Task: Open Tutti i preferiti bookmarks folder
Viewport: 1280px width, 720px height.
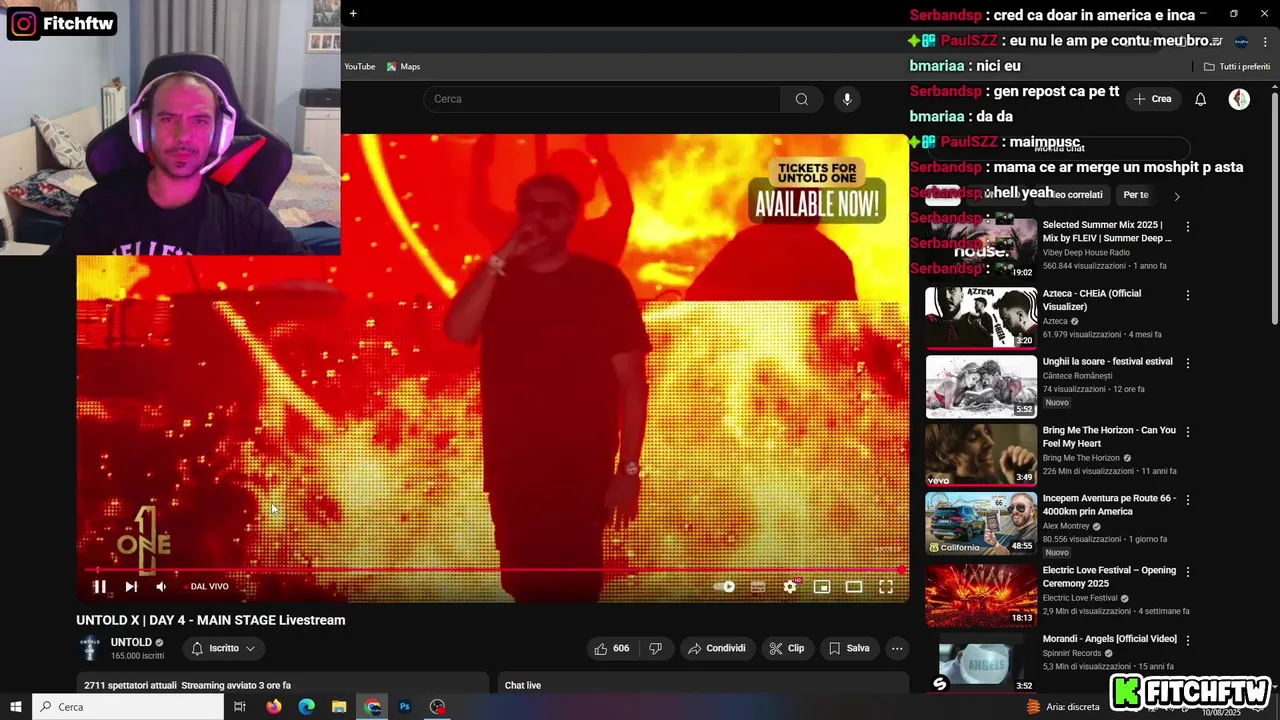Action: [1237, 67]
